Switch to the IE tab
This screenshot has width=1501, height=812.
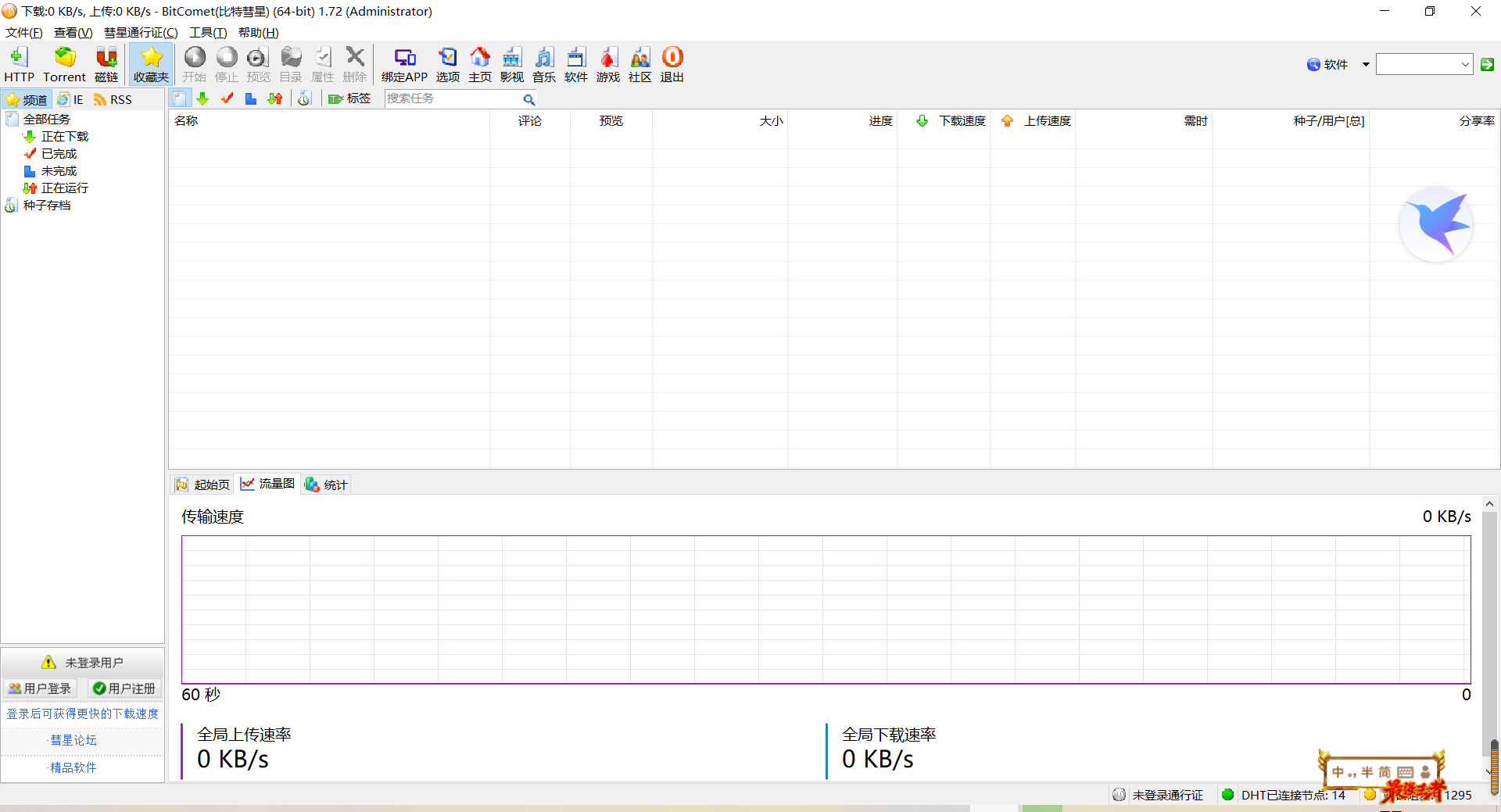pos(70,100)
